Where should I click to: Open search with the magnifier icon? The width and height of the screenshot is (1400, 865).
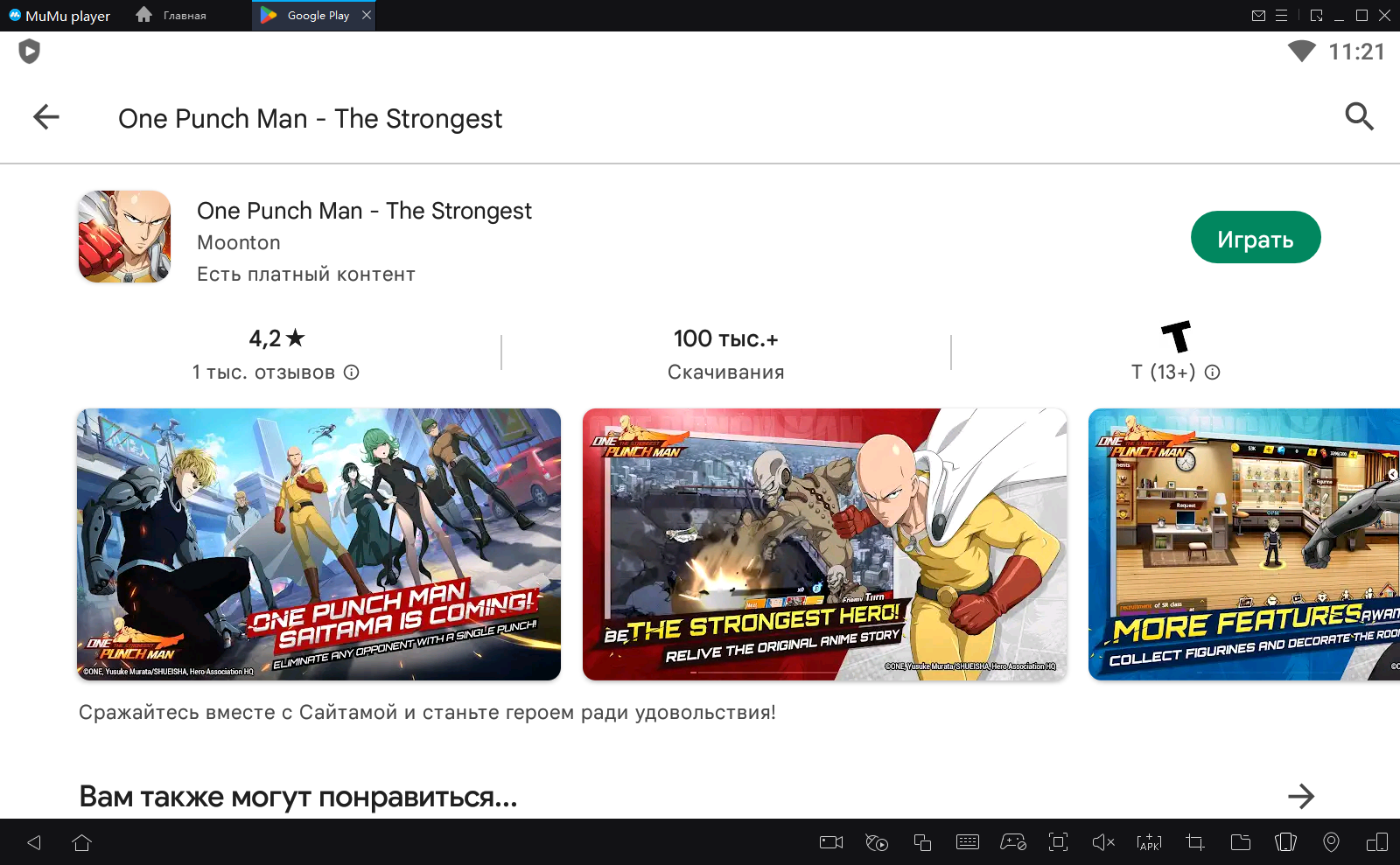pos(1358,116)
